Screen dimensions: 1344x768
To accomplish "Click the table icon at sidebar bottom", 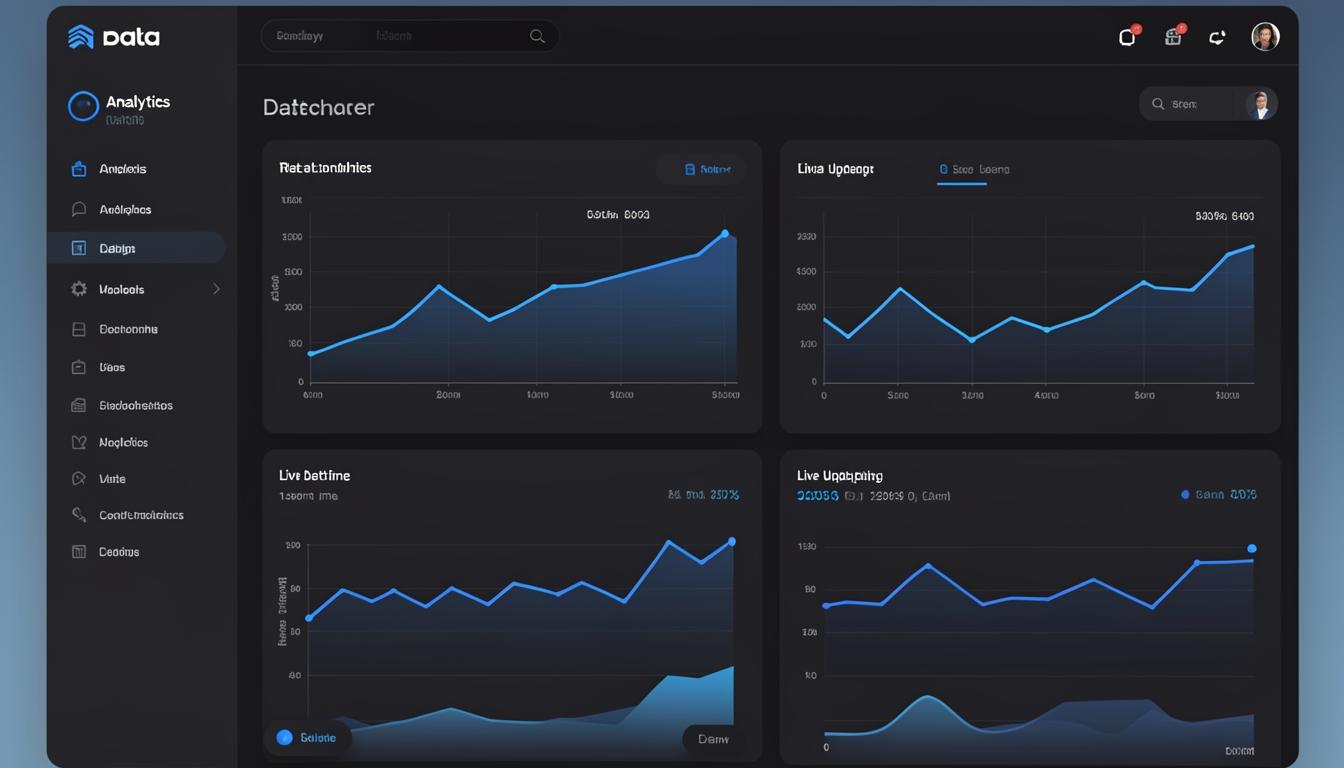I will (x=79, y=551).
